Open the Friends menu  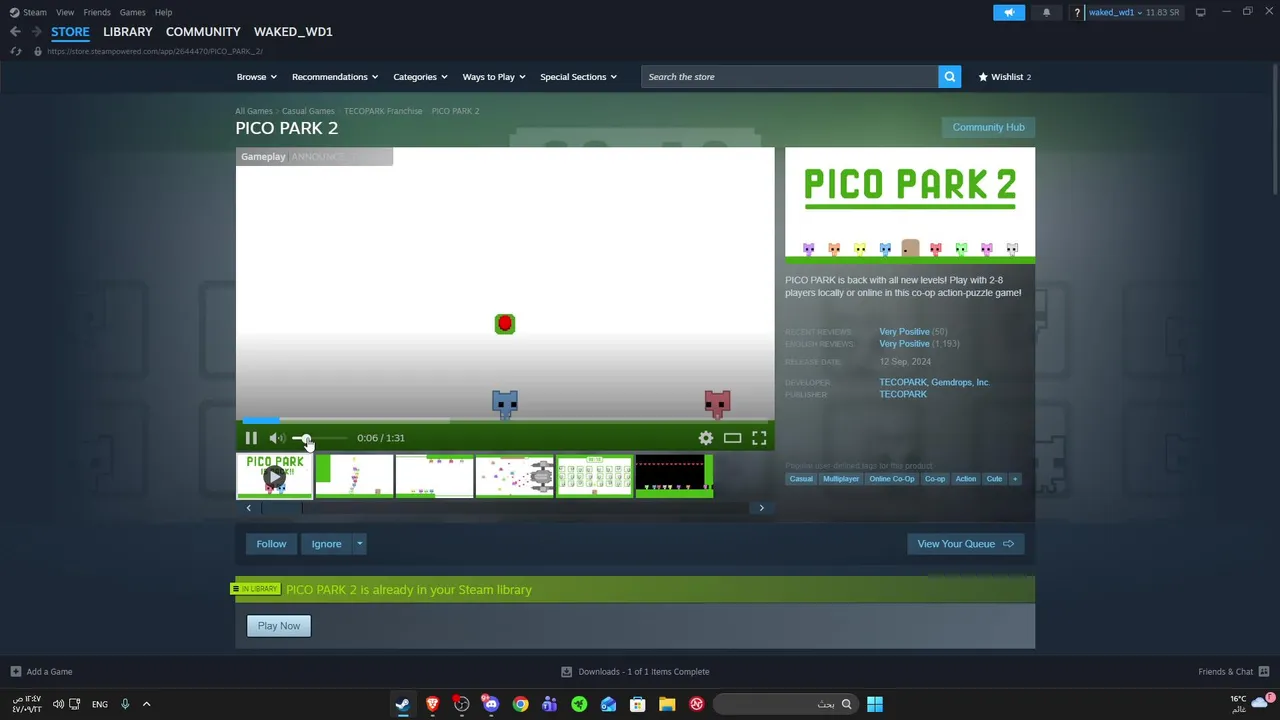click(x=97, y=12)
